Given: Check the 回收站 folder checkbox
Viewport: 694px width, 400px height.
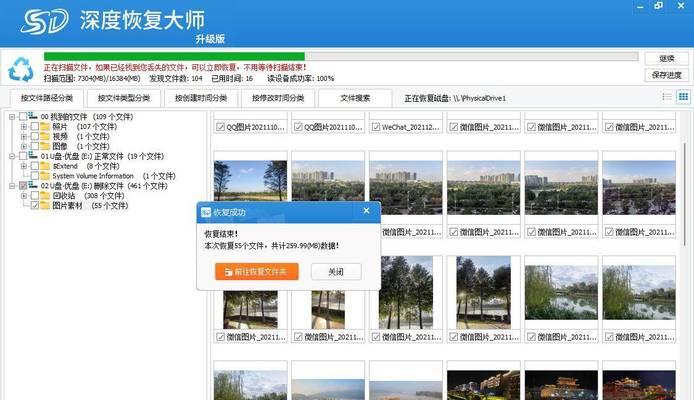Looking at the screenshot, I should click(35, 196).
